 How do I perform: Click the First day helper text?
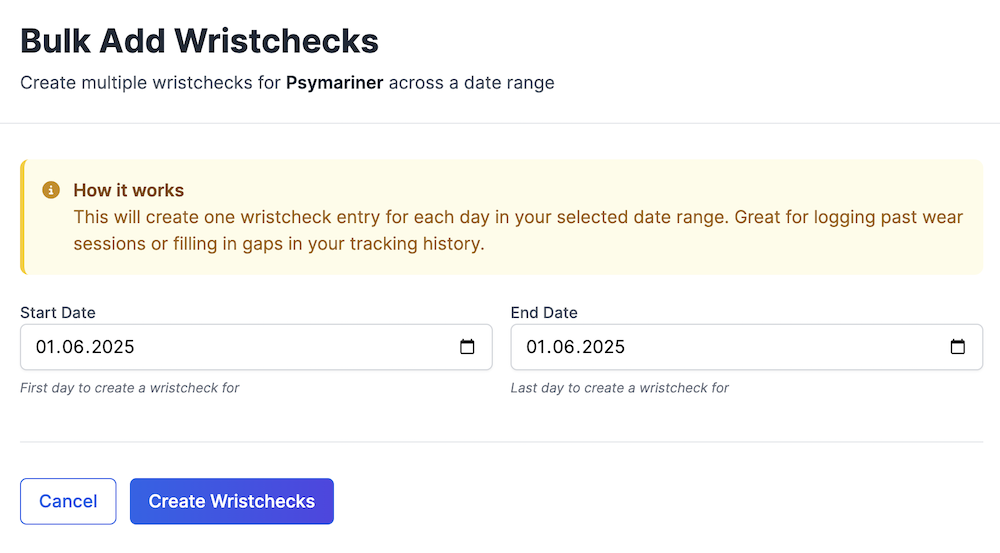tap(130, 387)
